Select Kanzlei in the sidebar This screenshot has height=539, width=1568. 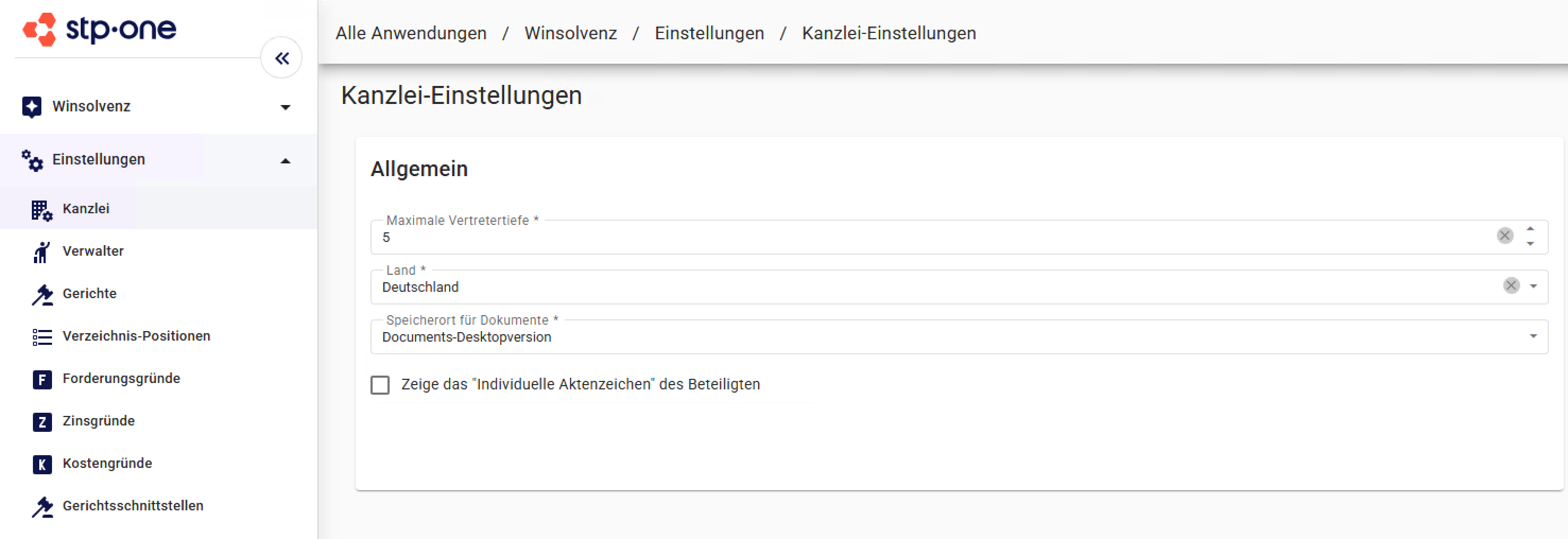click(x=159, y=208)
